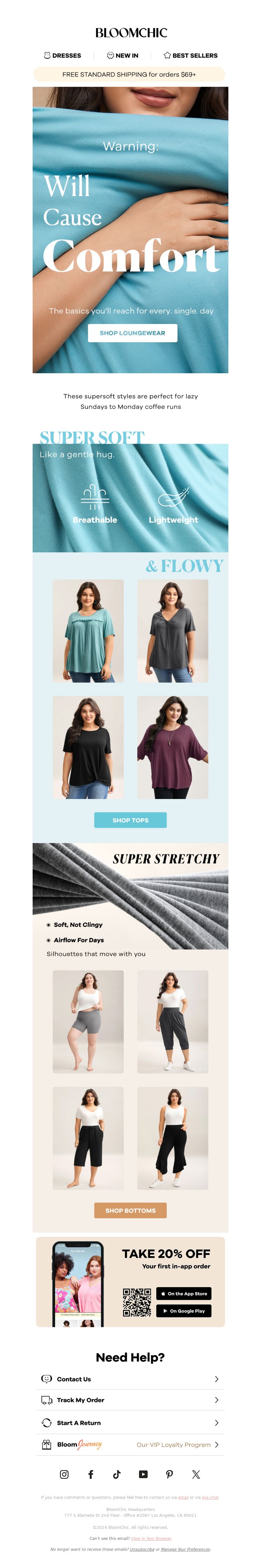This screenshot has height=1568, width=261.
Task: Click the Shop Tops button
Action: coord(130,820)
